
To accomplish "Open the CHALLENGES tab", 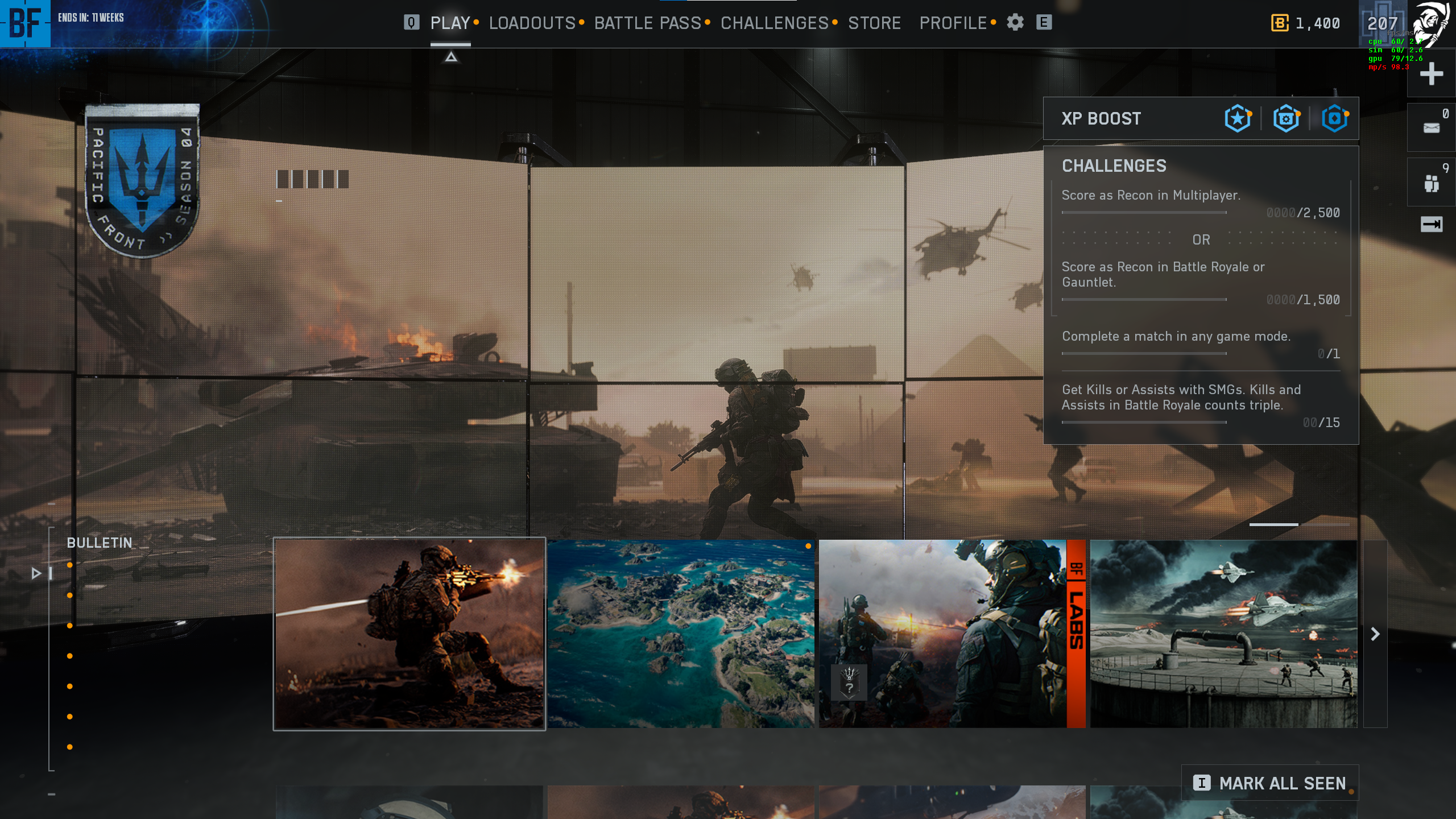I will coord(775,23).
